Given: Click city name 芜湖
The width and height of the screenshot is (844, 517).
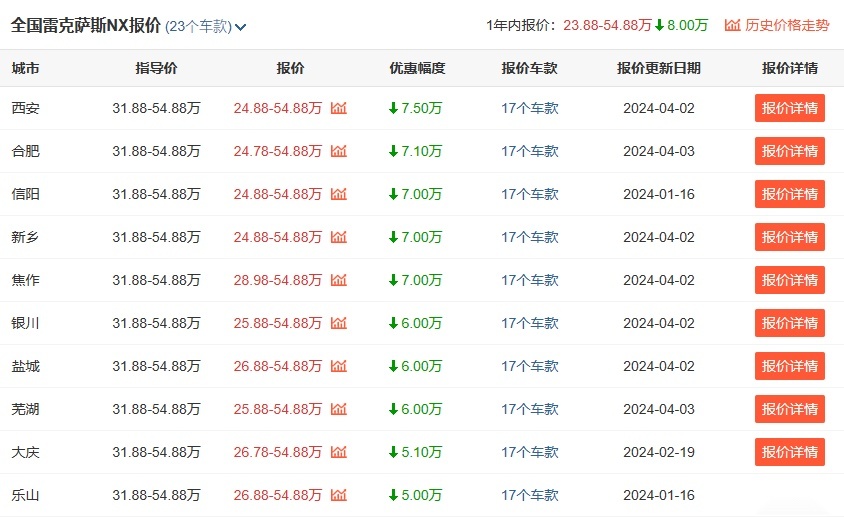Looking at the screenshot, I should (25, 410).
